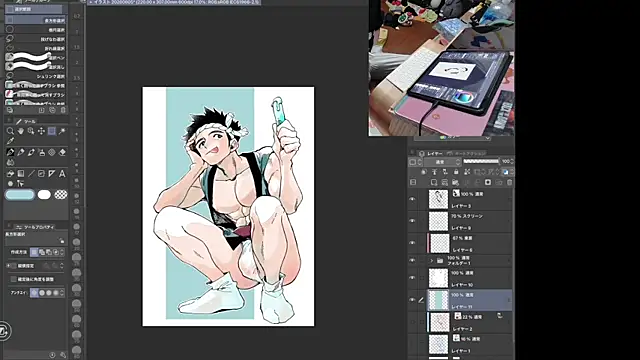Expand the 縦横指定 plus expander
Image resolution: width=640 pixels, height=360 pixels.
[x=8, y=266]
